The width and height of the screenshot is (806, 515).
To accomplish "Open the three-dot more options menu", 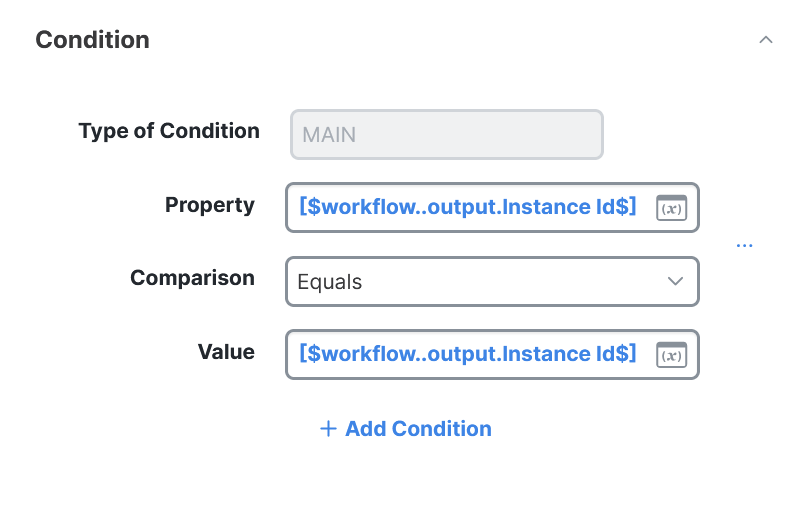I will pos(744,245).
